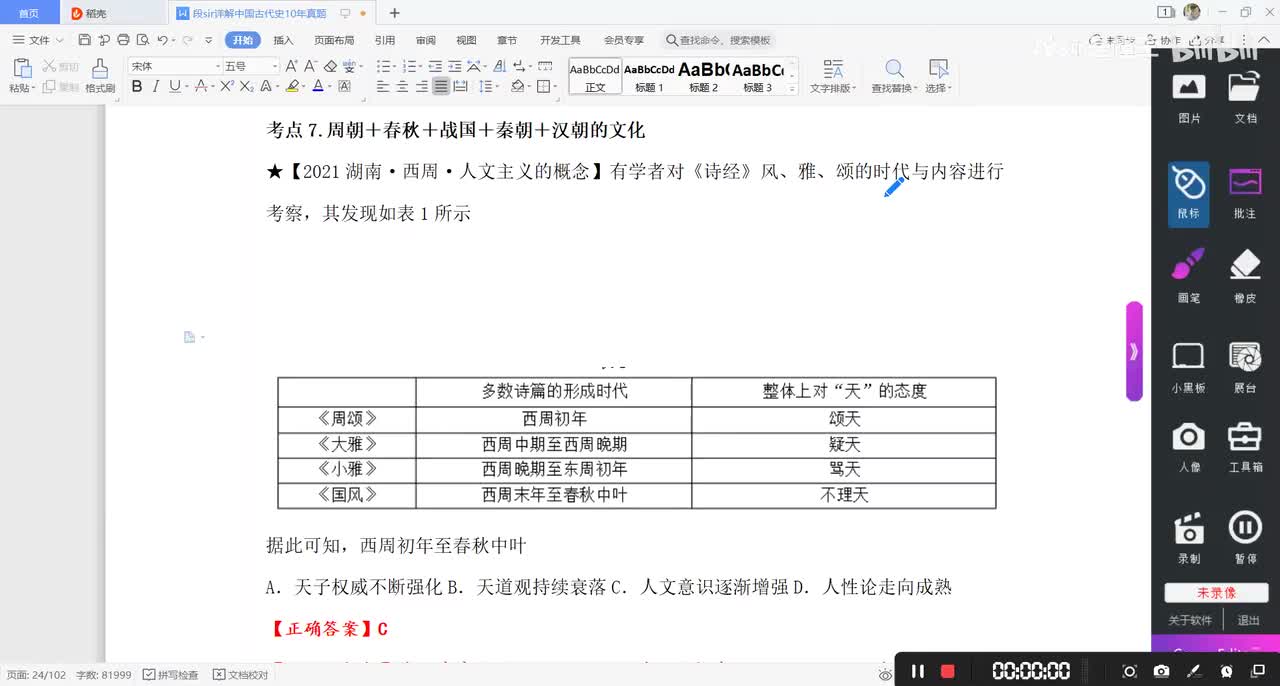
Task: Expand the styles gallery
Action: (793, 89)
